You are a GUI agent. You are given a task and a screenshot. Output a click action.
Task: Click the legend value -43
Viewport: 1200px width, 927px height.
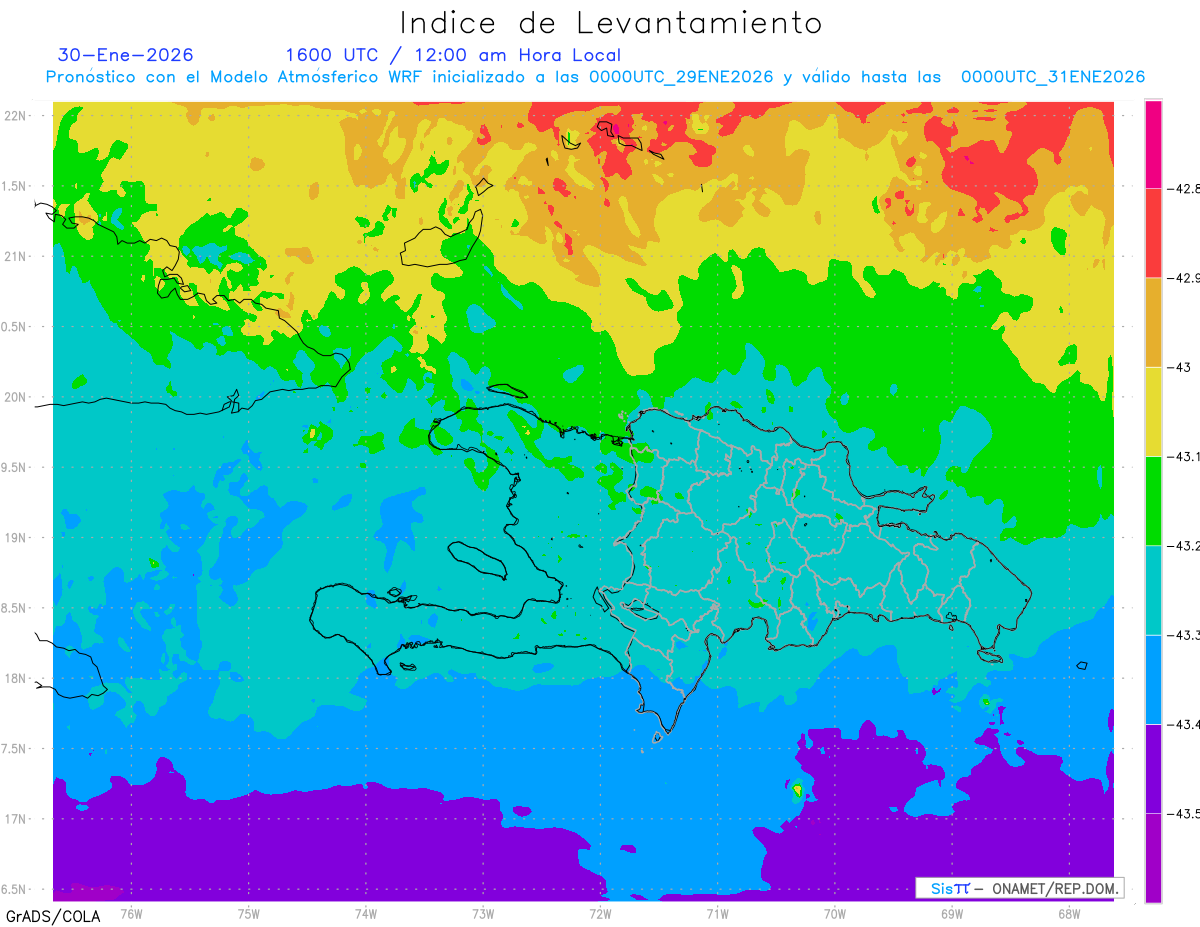click(x=1179, y=367)
